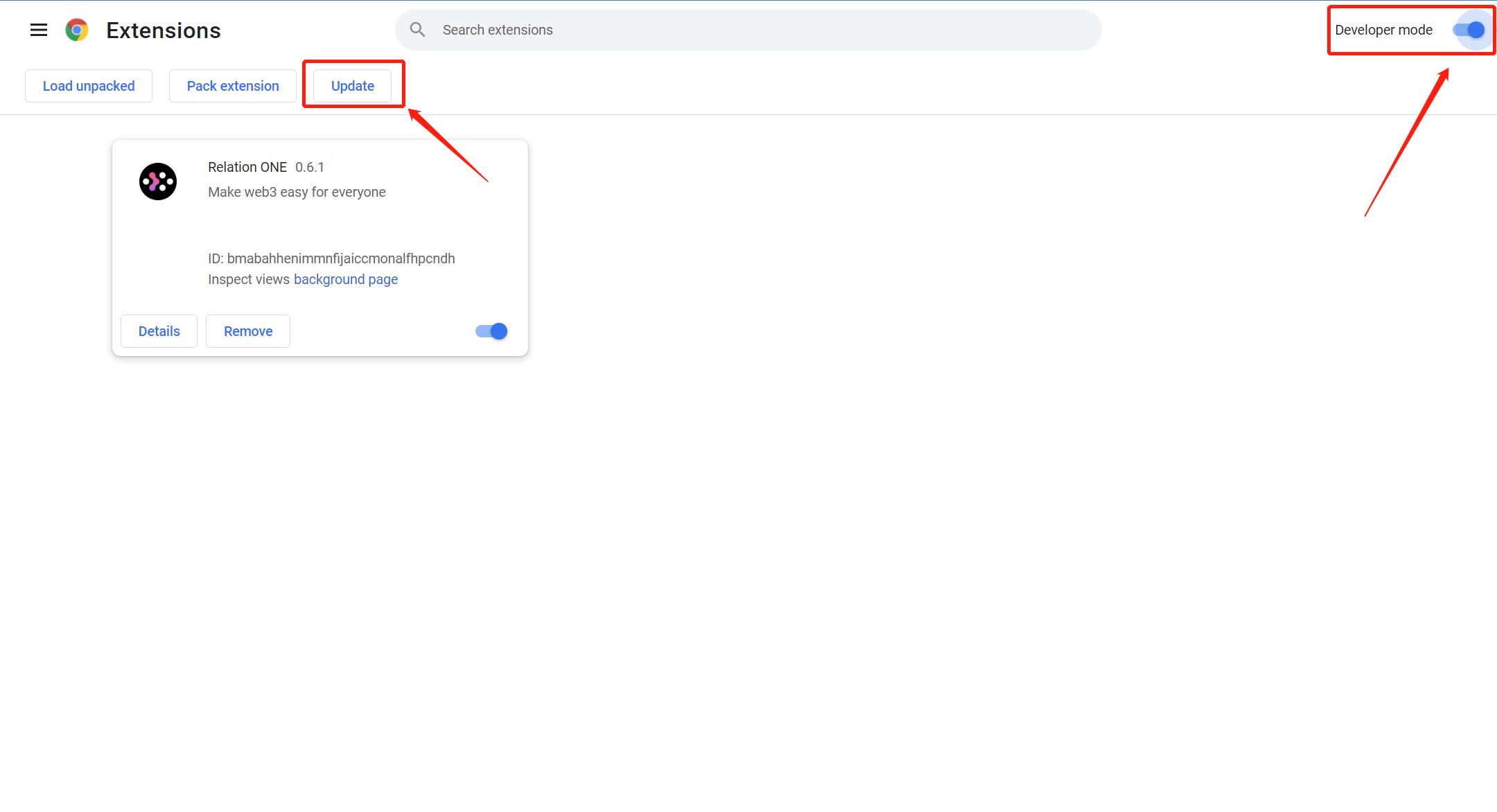1497x812 pixels.
Task: Open the hamburger main menu
Action: tap(39, 30)
